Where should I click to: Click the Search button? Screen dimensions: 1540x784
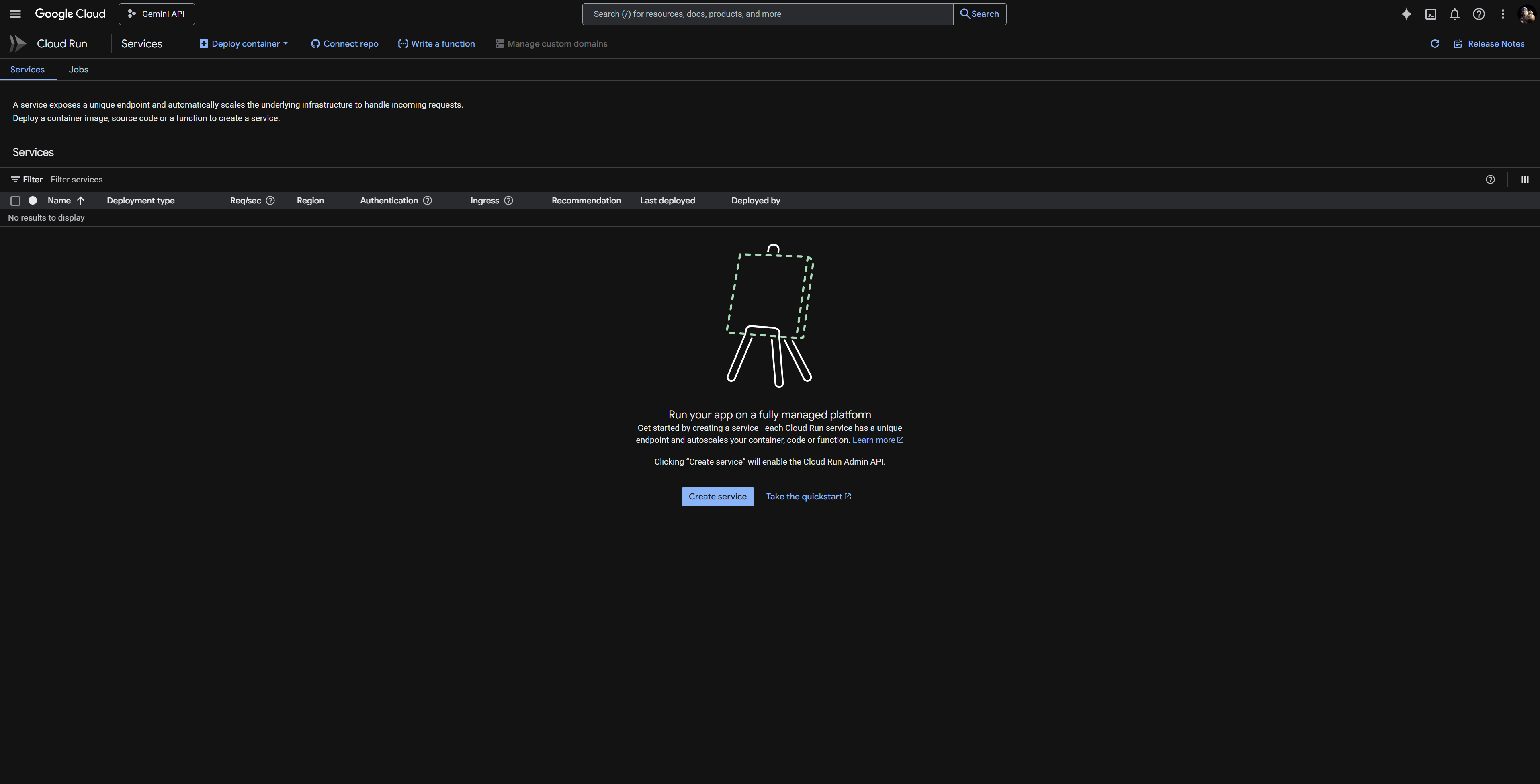(x=979, y=14)
